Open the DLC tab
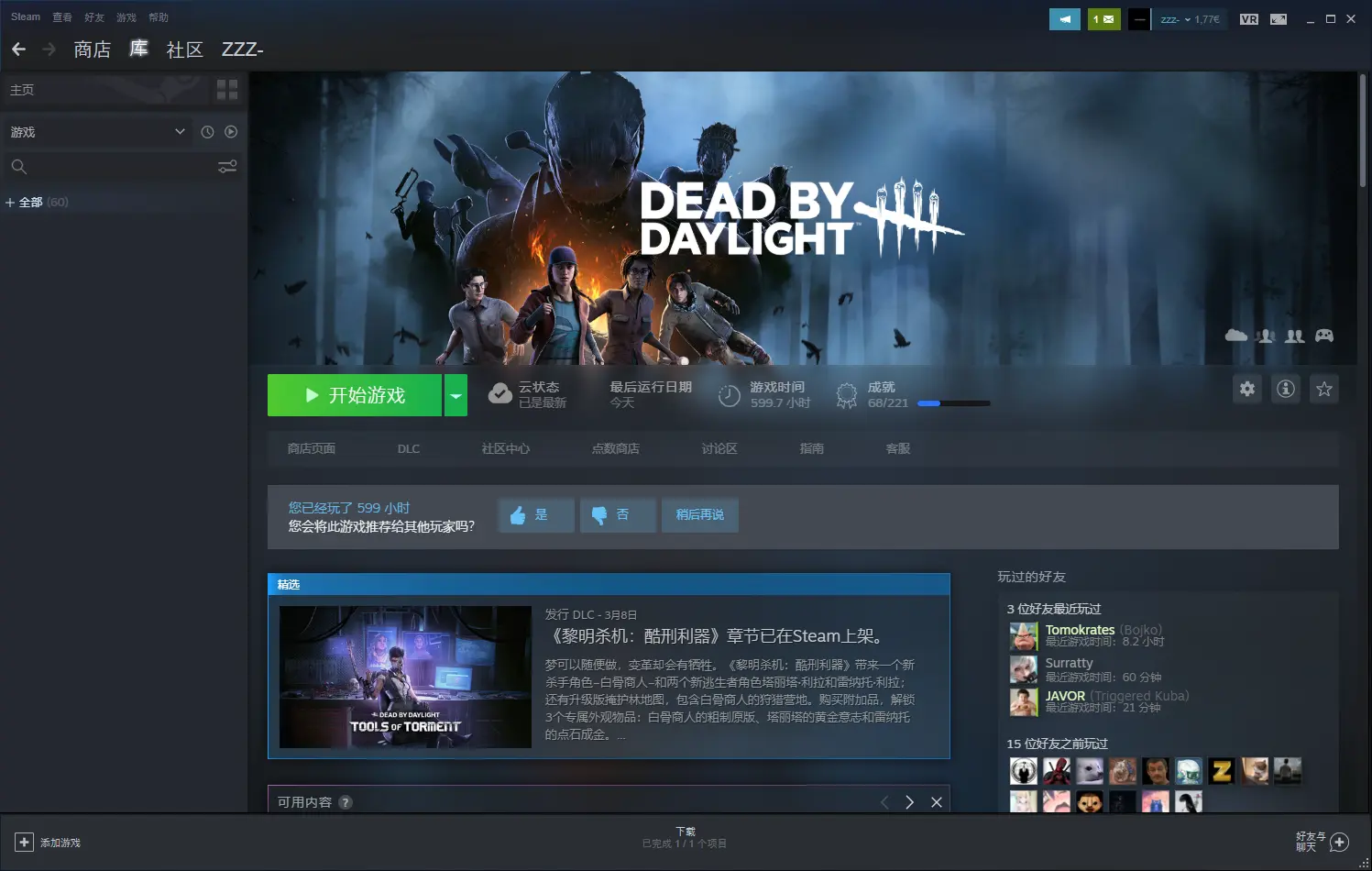Viewport: 1372px width, 871px height. click(409, 448)
